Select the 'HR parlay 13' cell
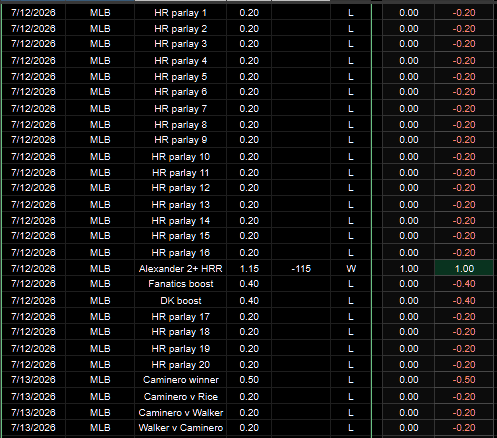Screen dimensions: 497x438 [x=180, y=205]
